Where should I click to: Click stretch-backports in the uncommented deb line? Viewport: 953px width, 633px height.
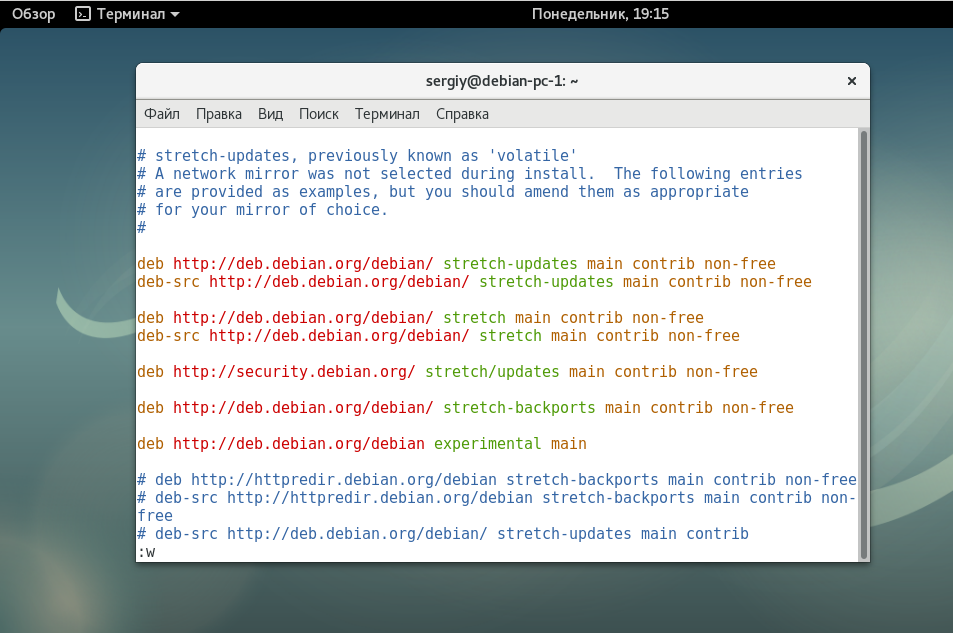(519, 408)
